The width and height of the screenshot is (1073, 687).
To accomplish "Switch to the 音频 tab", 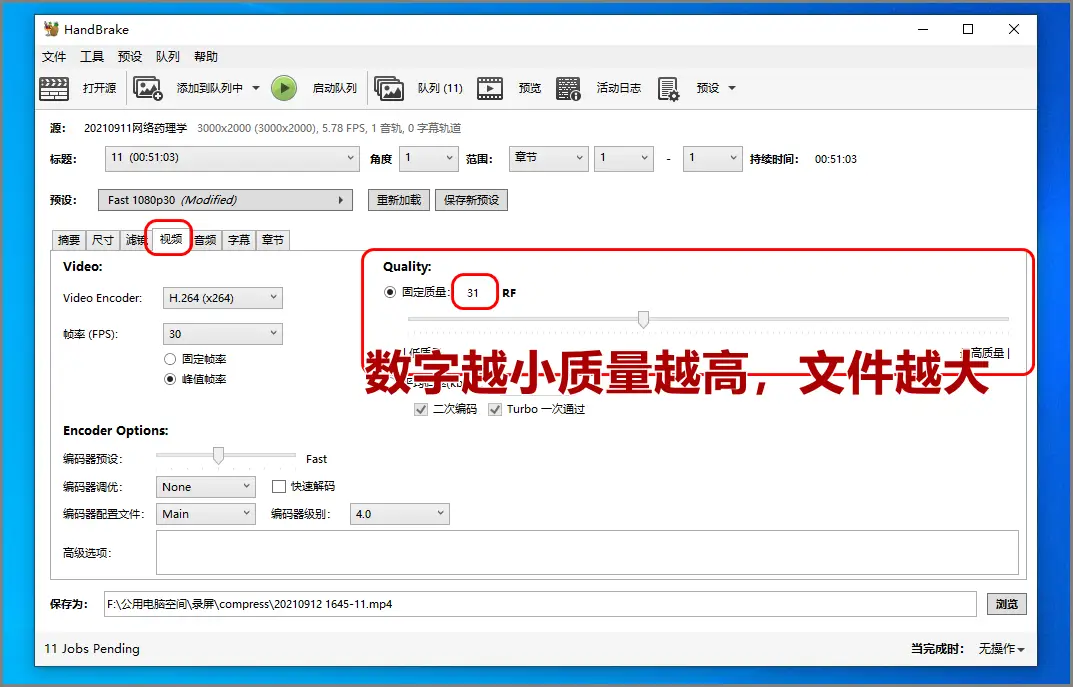I will coord(205,239).
